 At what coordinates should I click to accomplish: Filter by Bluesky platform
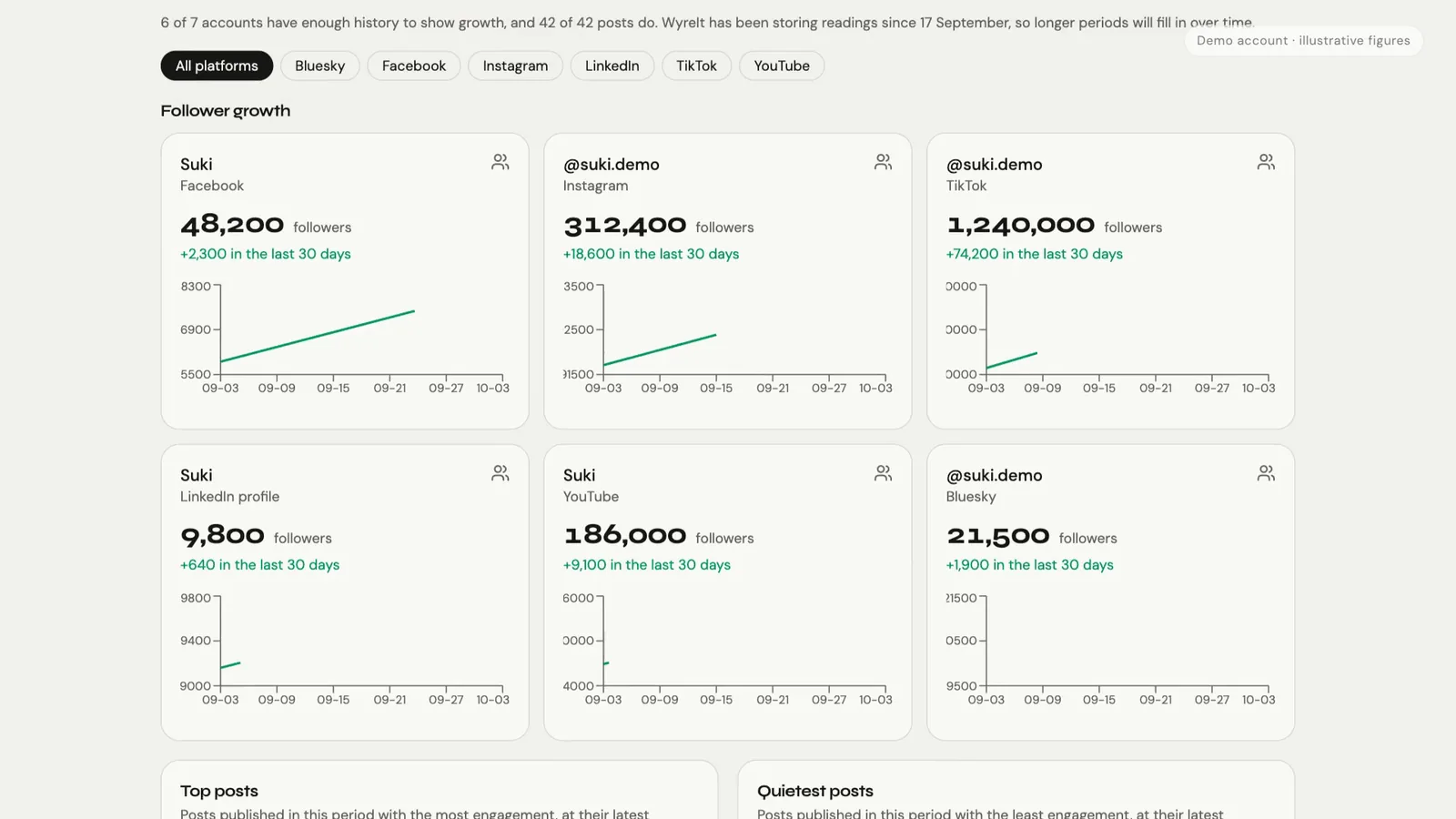(x=319, y=66)
